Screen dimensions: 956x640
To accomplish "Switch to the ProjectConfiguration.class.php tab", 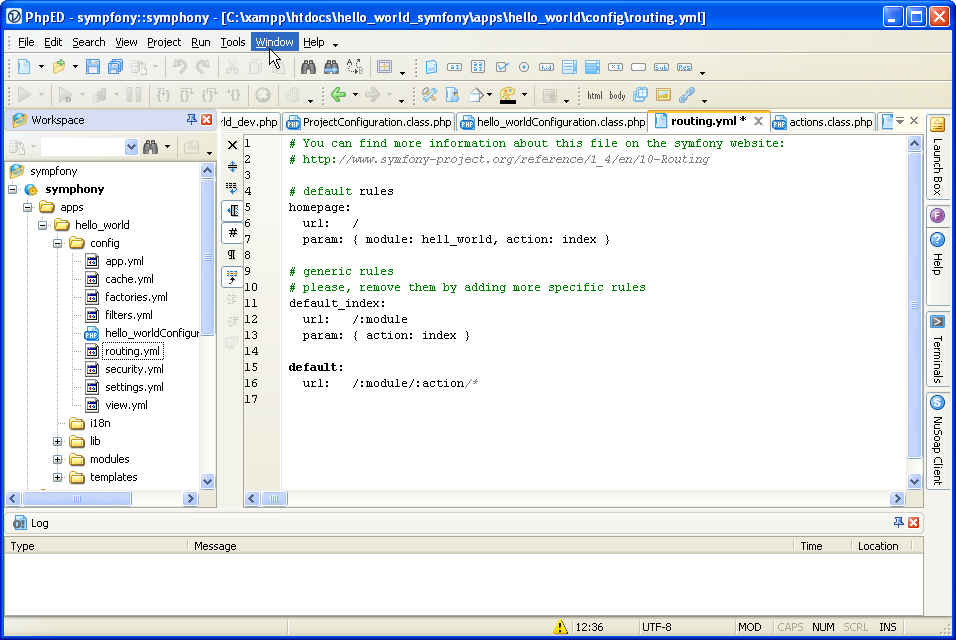I will coord(369,122).
